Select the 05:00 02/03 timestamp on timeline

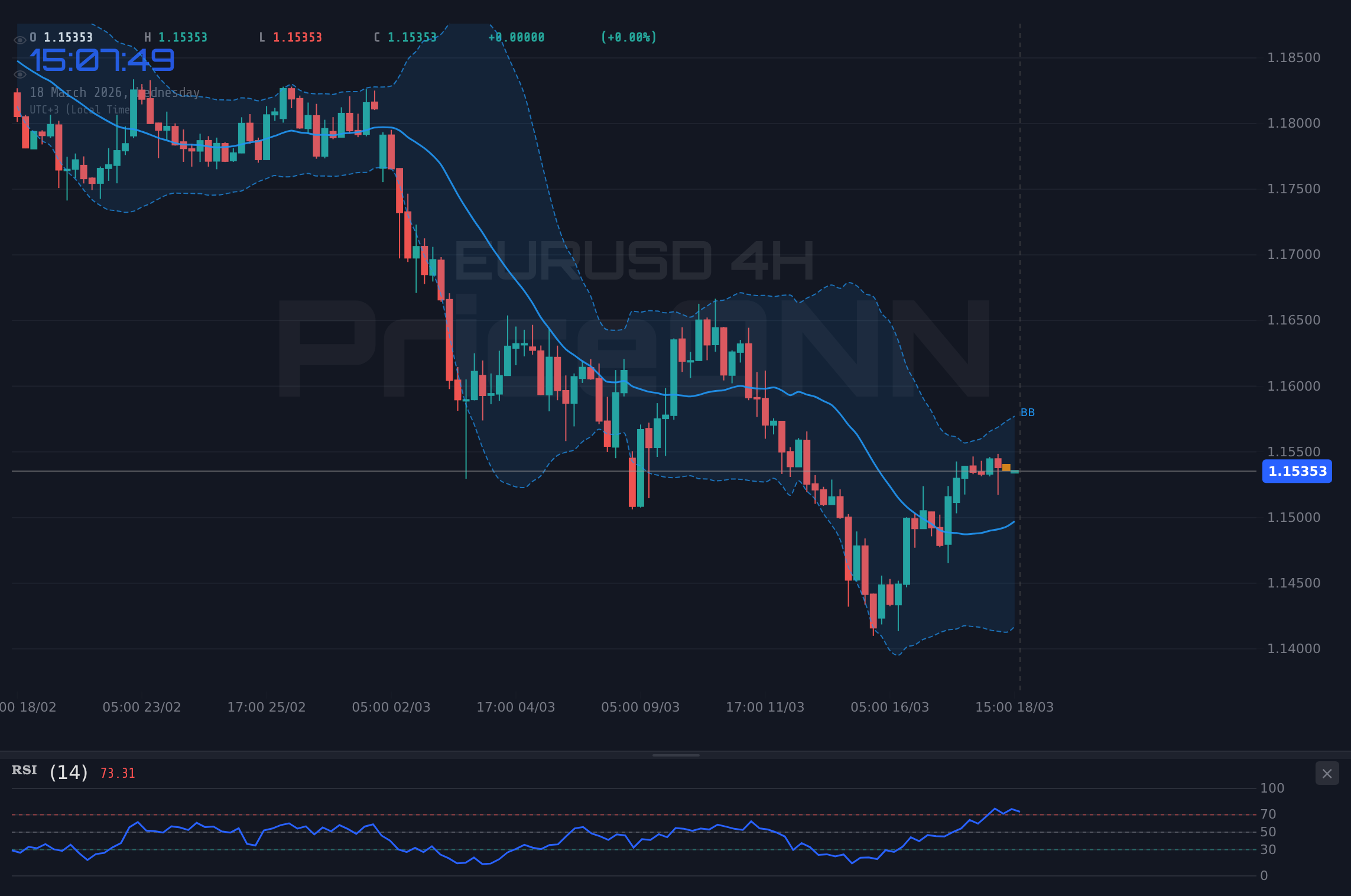click(392, 707)
